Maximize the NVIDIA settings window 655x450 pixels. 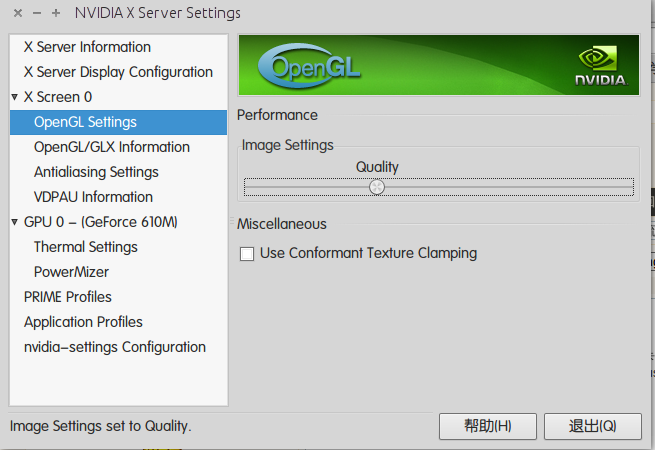pyautogui.click(x=56, y=13)
